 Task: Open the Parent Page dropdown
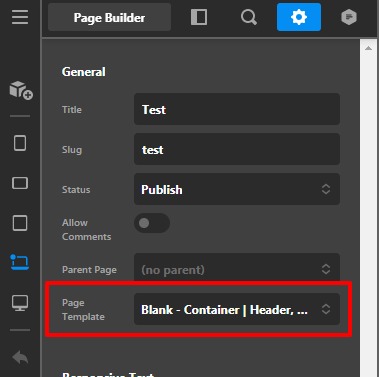click(237, 268)
